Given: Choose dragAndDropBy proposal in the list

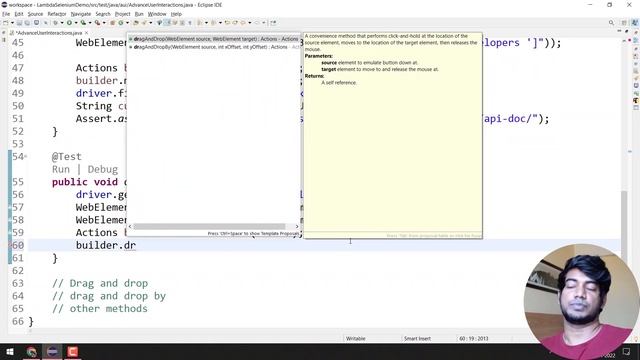Looking at the screenshot, I should point(214,47).
